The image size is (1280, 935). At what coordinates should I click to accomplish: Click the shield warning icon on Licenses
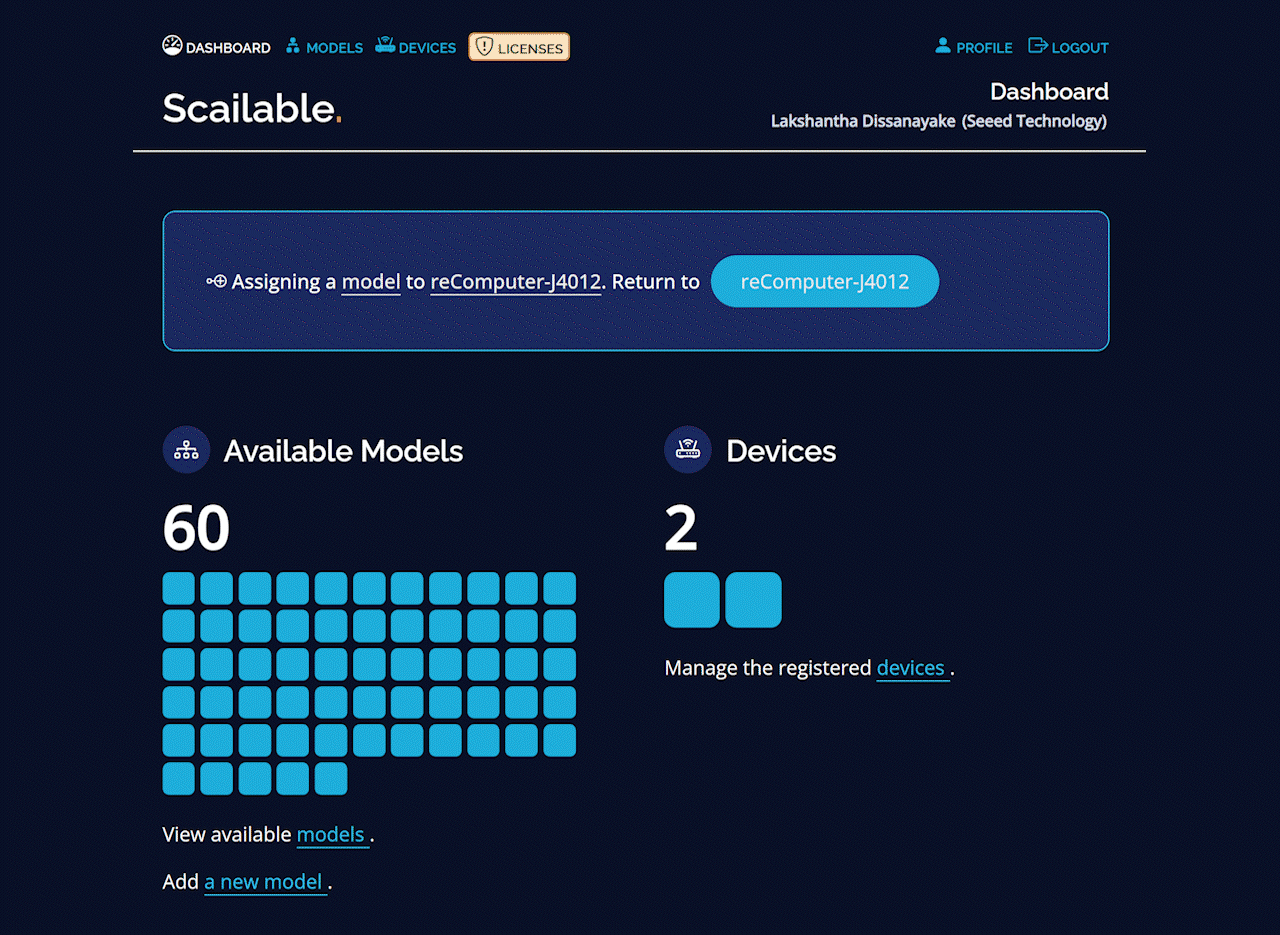click(484, 47)
